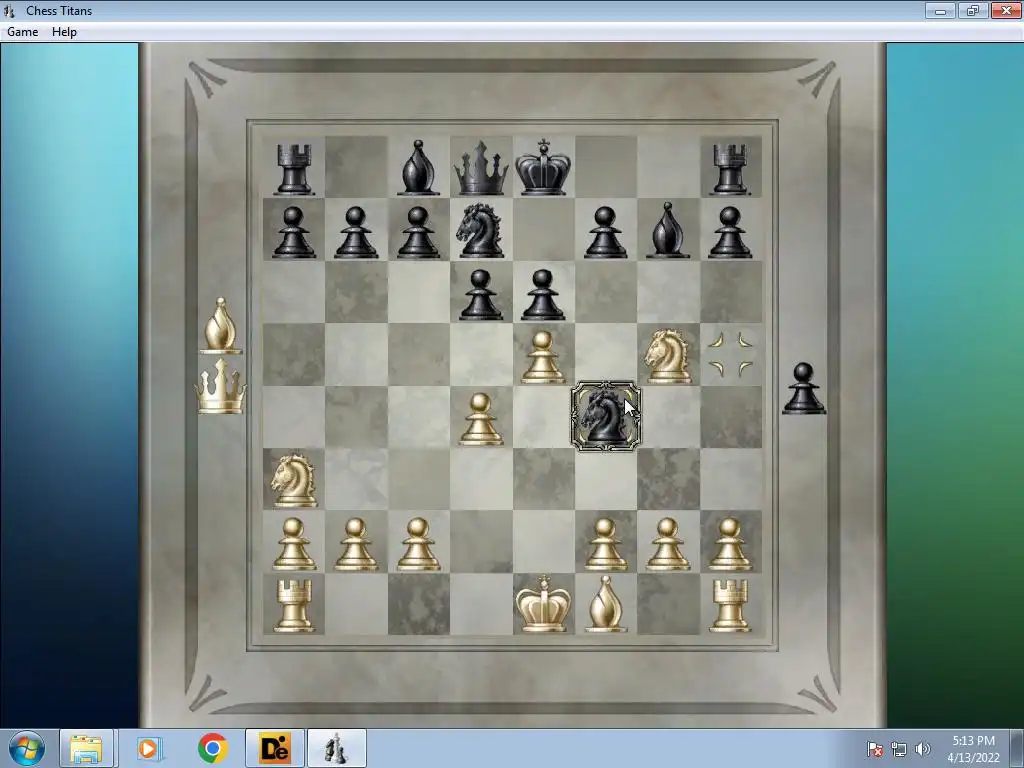This screenshot has width=1024, height=768.
Task: Open the volume speaker tray icon
Action: point(923,749)
